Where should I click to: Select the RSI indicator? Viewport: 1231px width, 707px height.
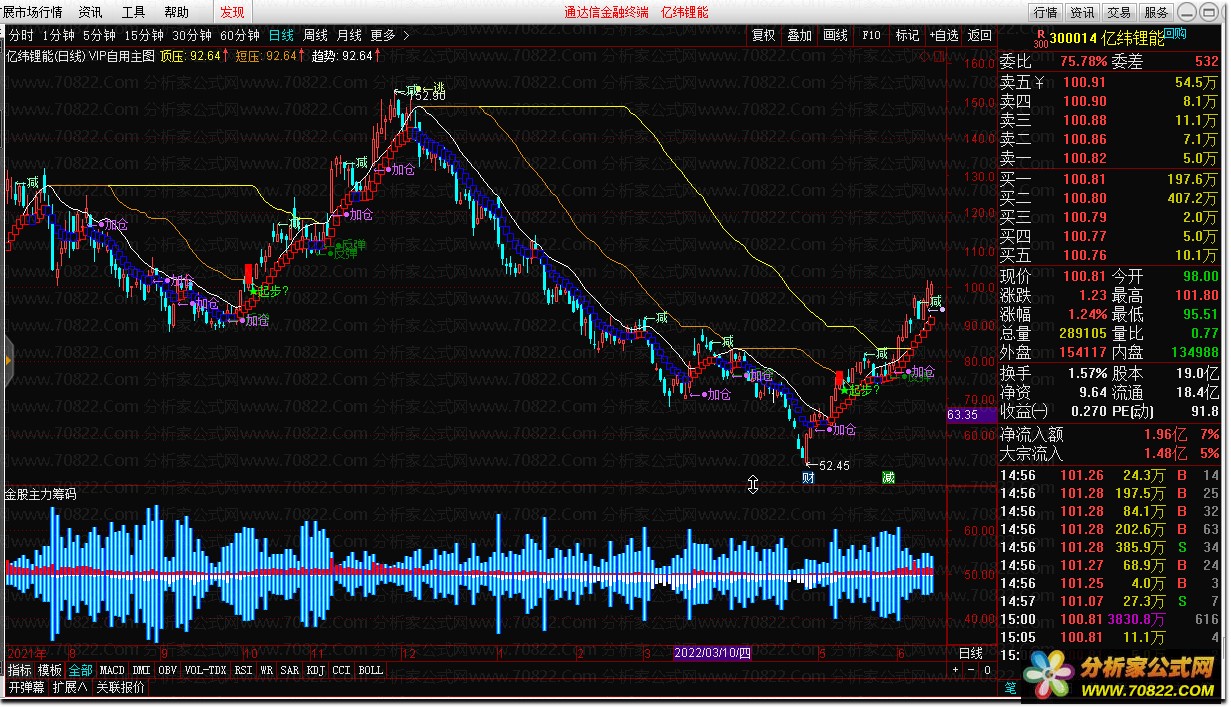coord(243,670)
